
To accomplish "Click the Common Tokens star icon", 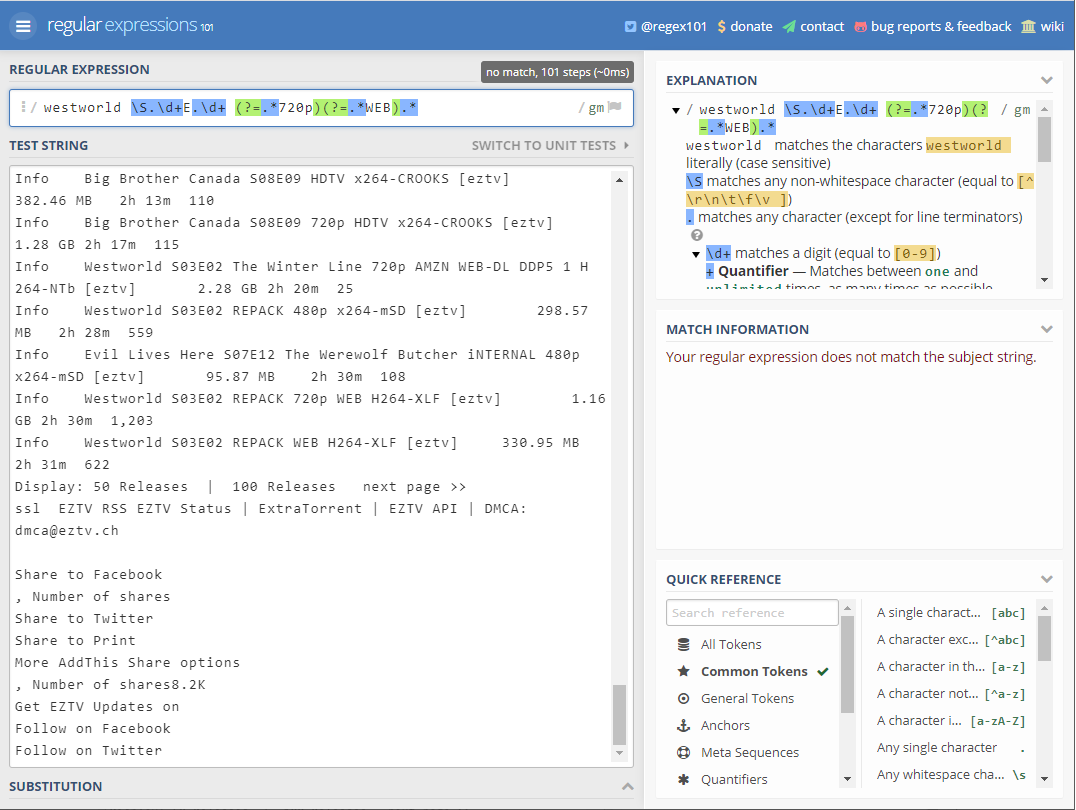I will 683,671.
